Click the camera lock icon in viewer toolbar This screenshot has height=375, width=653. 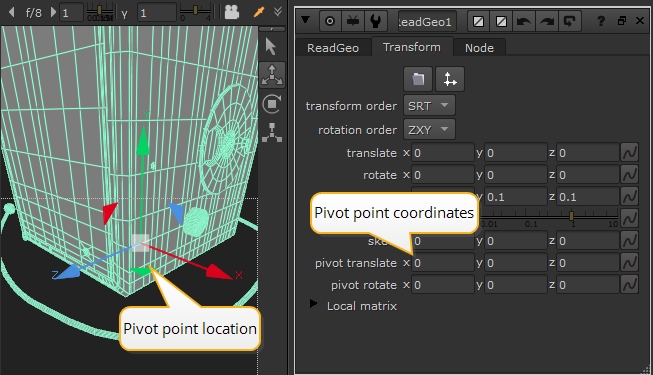click(x=232, y=12)
